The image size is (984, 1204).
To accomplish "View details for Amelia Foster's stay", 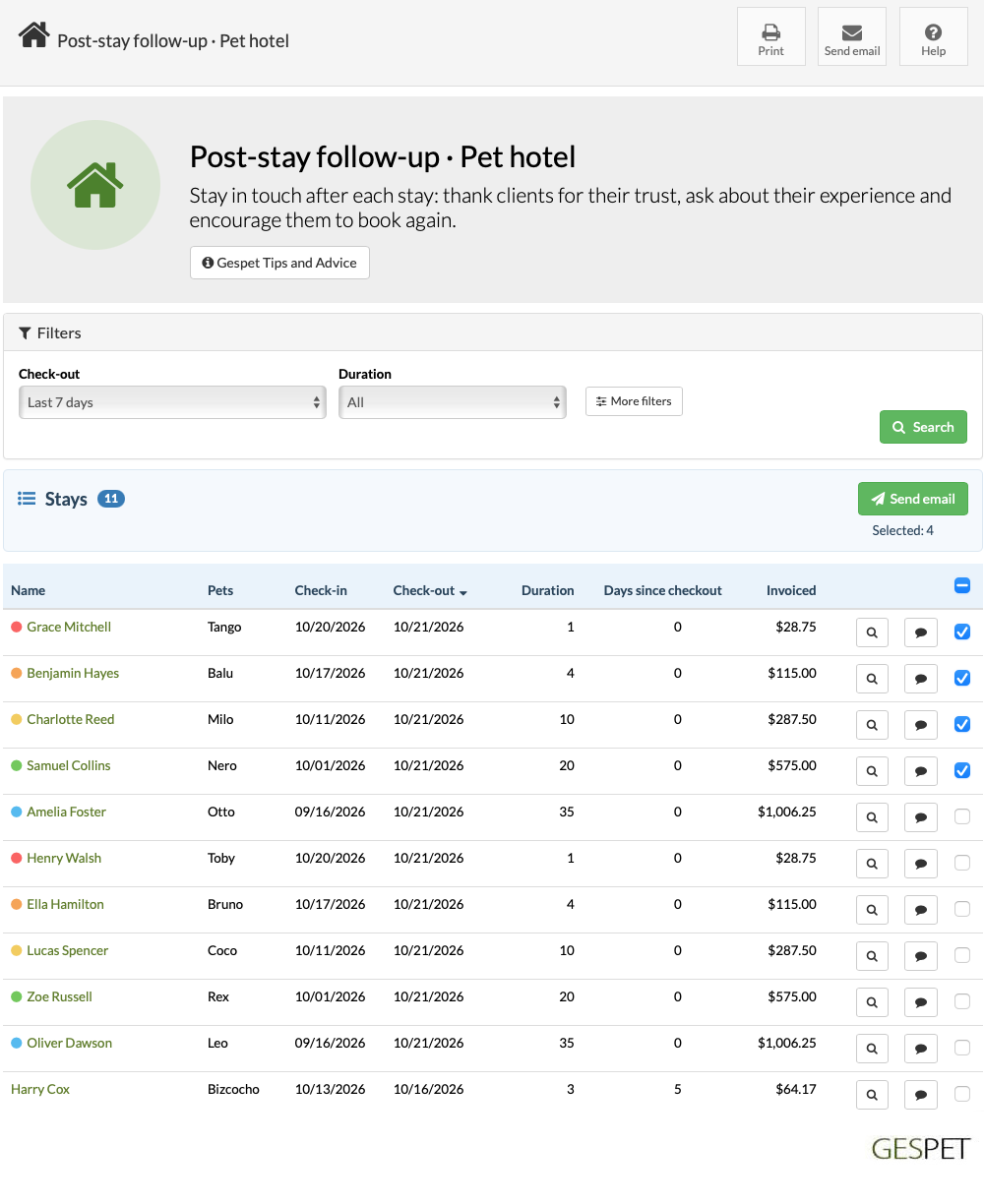I will pos(872,817).
